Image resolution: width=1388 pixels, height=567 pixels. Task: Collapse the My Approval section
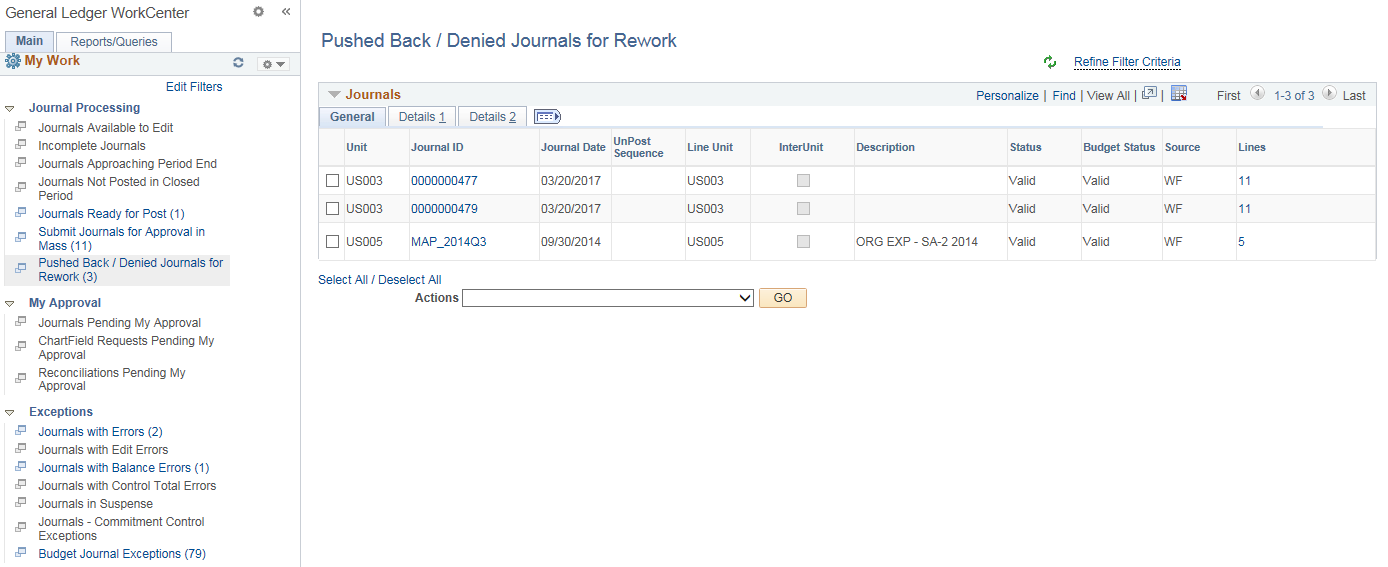10,303
